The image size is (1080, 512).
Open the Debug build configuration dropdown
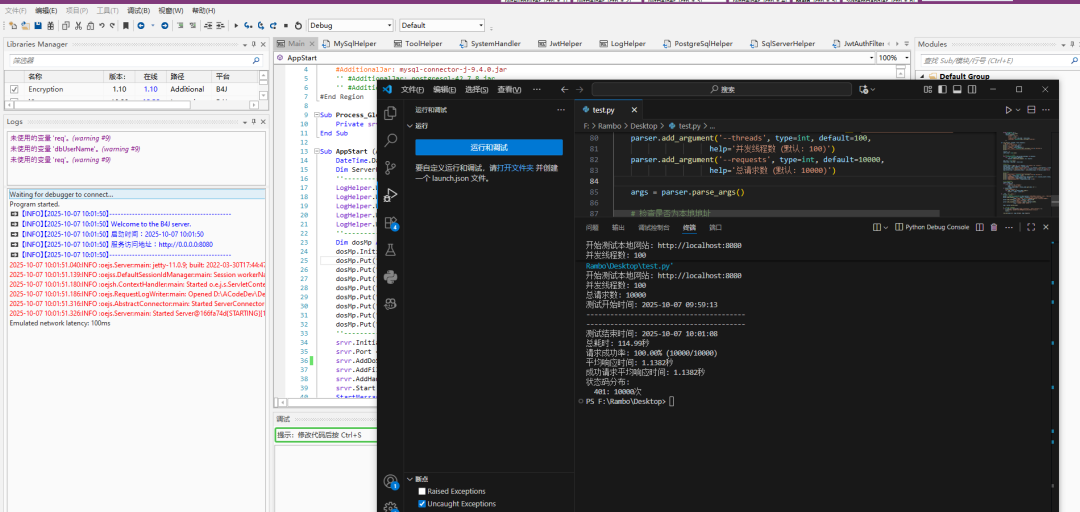point(350,25)
